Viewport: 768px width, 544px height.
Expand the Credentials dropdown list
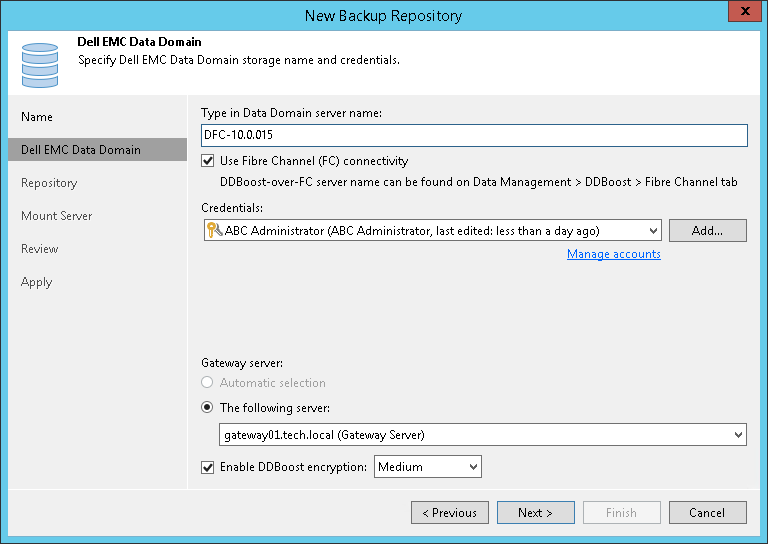pyautogui.click(x=654, y=231)
